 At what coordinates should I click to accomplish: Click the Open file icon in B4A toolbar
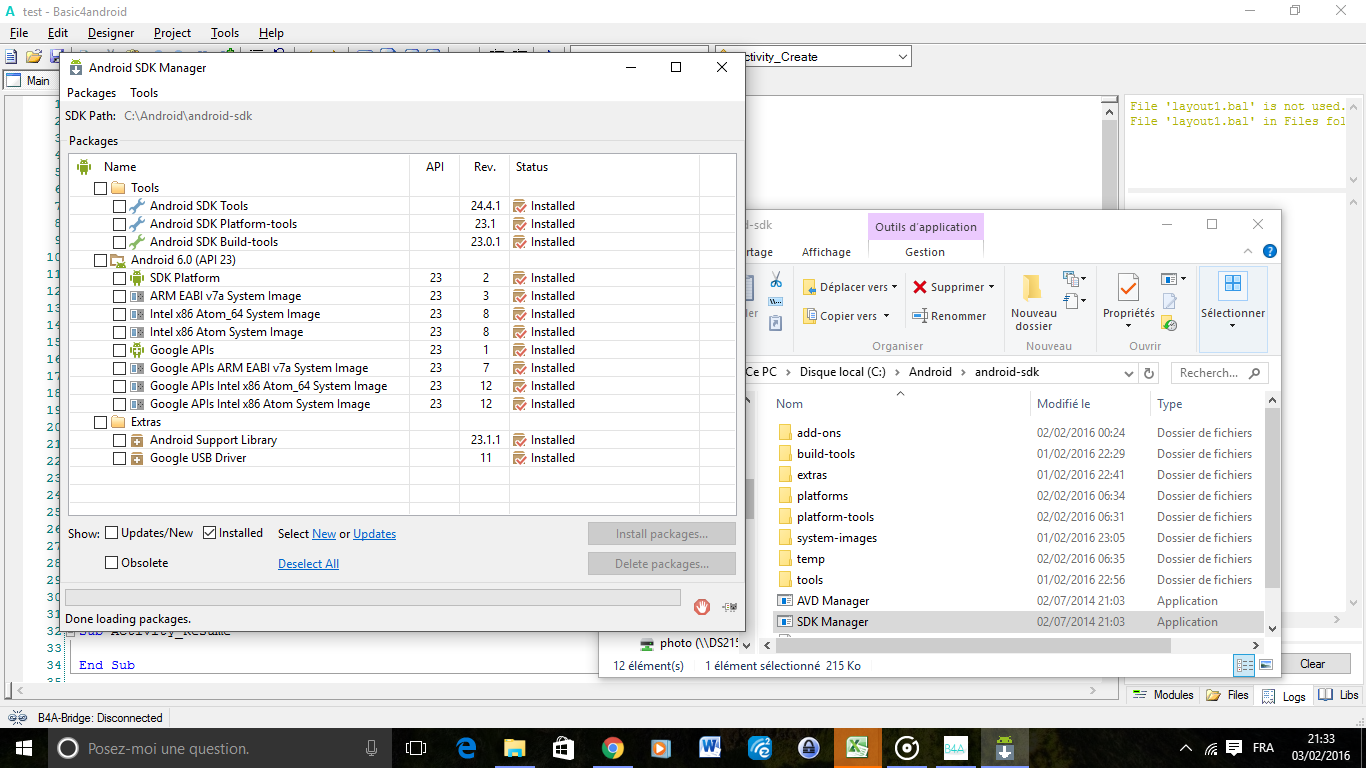(33, 57)
